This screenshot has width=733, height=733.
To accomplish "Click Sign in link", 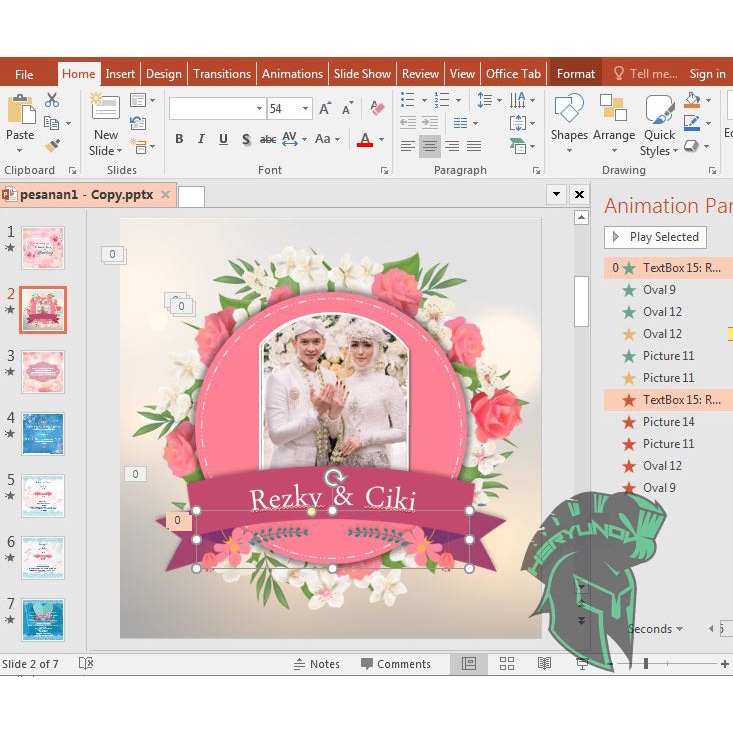I will tap(707, 74).
